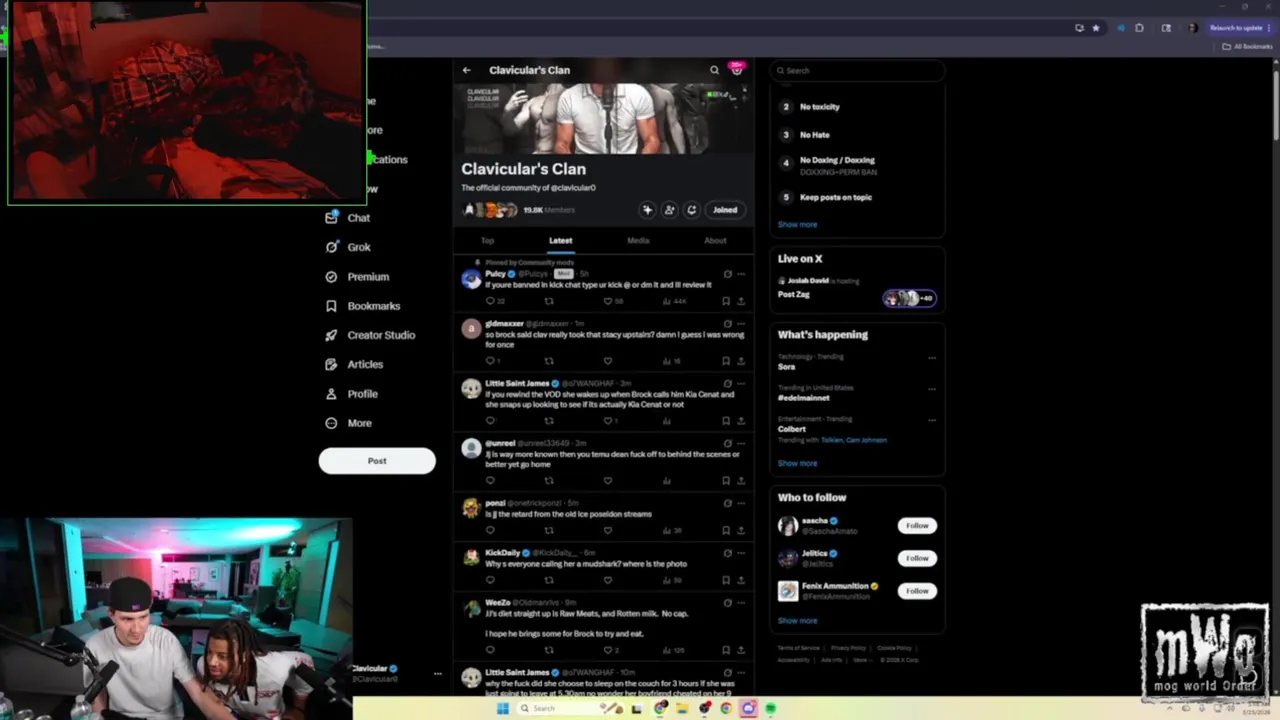
Task: Like WeeZo's post about JJ's diet
Action: coord(607,650)
